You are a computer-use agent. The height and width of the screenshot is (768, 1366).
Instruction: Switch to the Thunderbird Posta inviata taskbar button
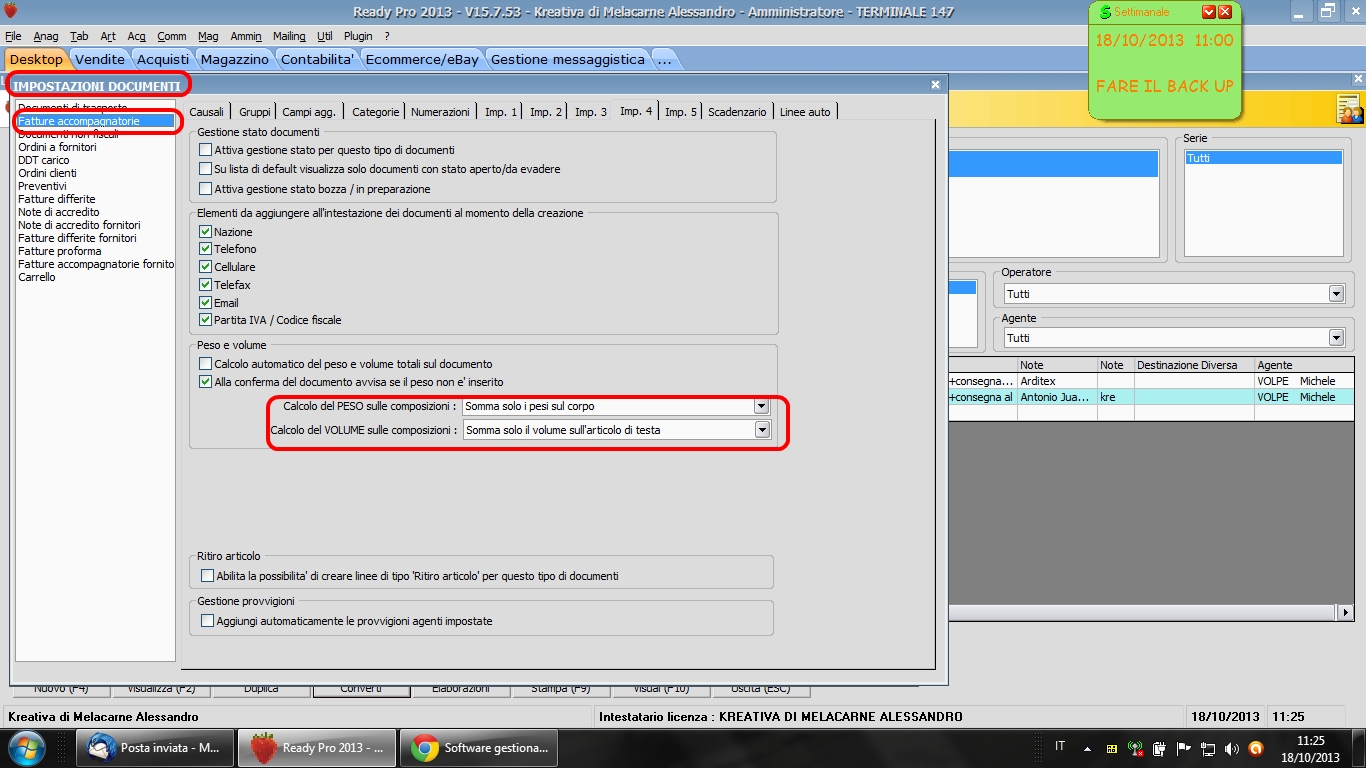point(156,748)
